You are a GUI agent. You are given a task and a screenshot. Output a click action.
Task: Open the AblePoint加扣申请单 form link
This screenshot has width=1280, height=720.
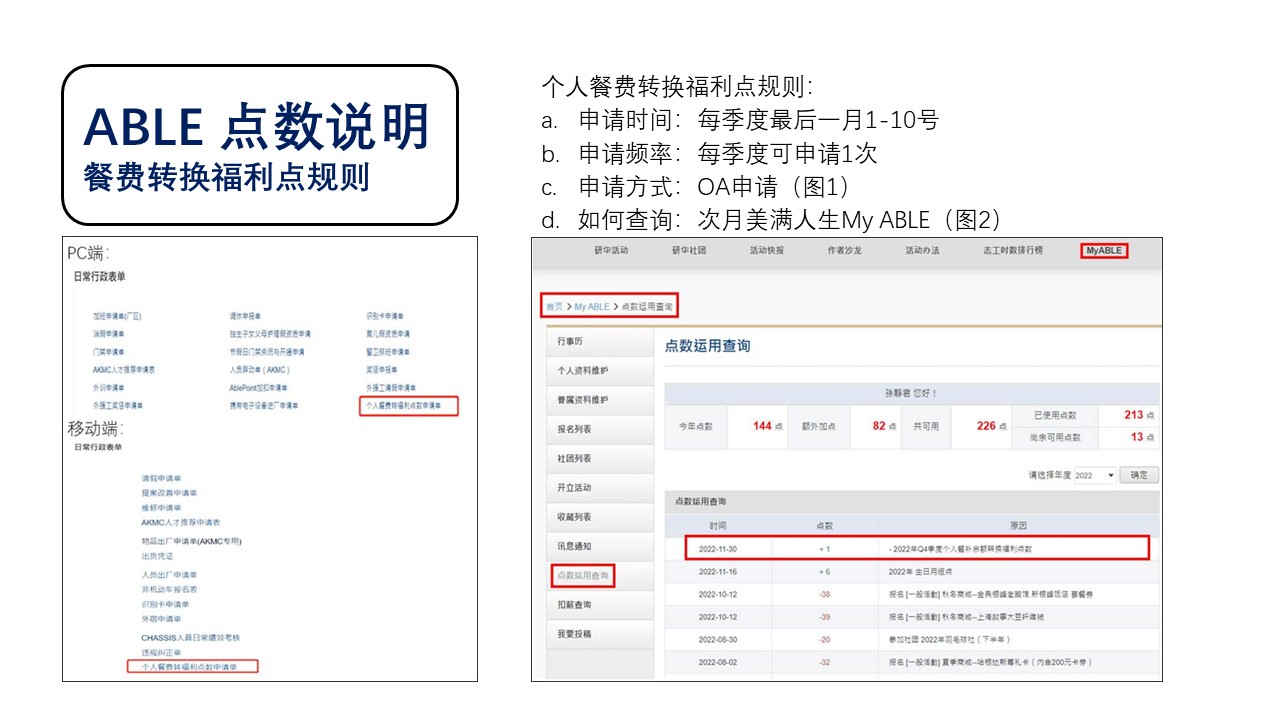[257, 388]
